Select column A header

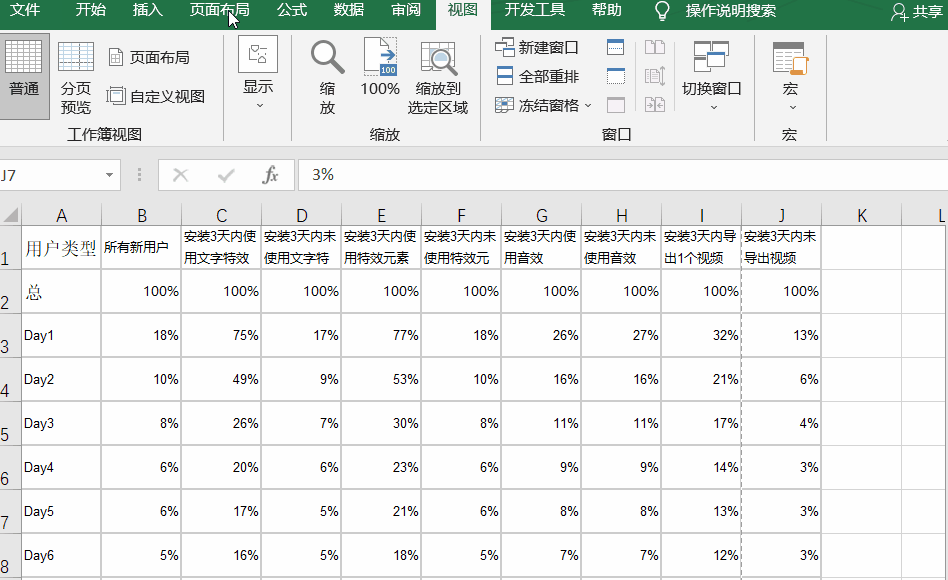click(61, 215)
